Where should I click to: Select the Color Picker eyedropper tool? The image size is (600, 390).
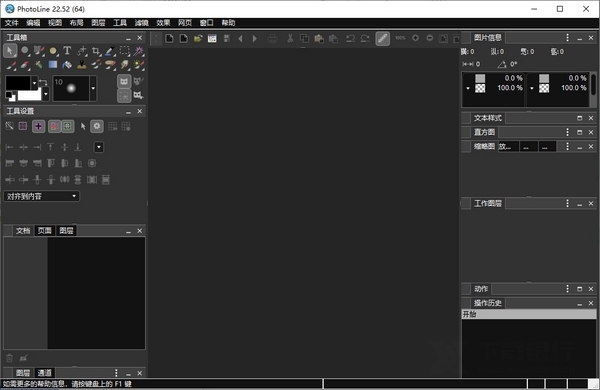(x=110, y=51)
